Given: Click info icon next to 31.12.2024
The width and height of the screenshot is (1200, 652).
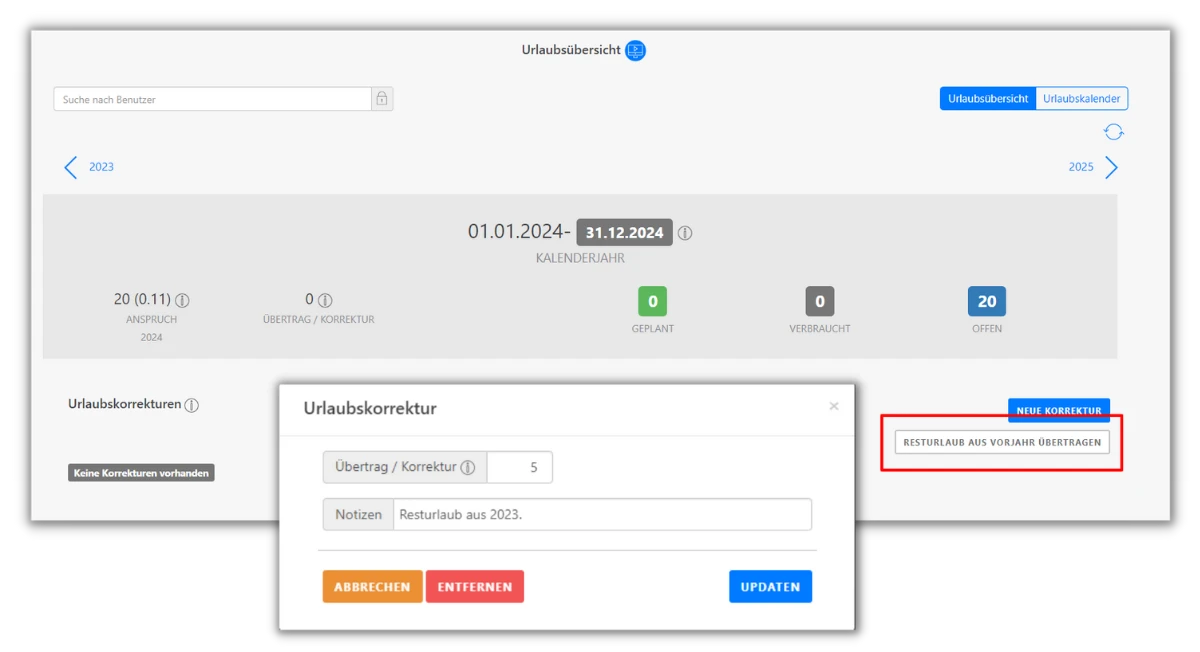Looking at the screenshot, I should tap(685, 233).
